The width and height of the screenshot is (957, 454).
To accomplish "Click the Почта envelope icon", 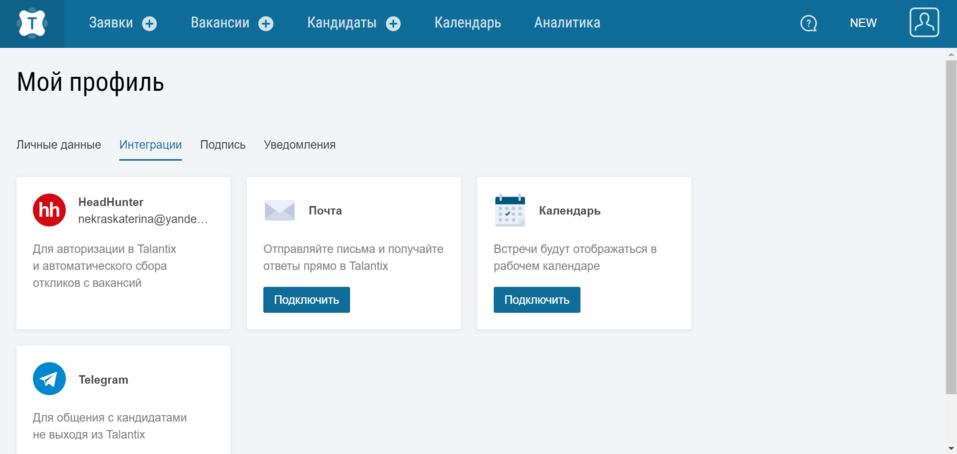I will [280, 210].
